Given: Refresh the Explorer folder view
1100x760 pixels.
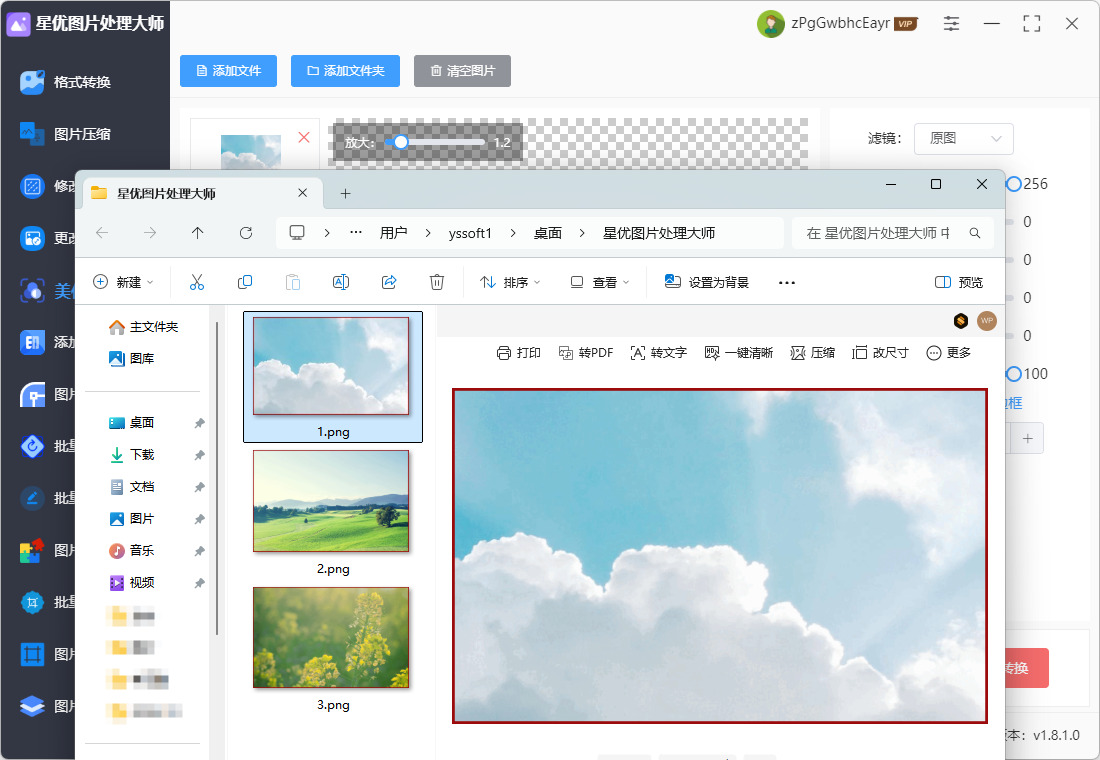Looking at the screenshot, I should (246, 233).
